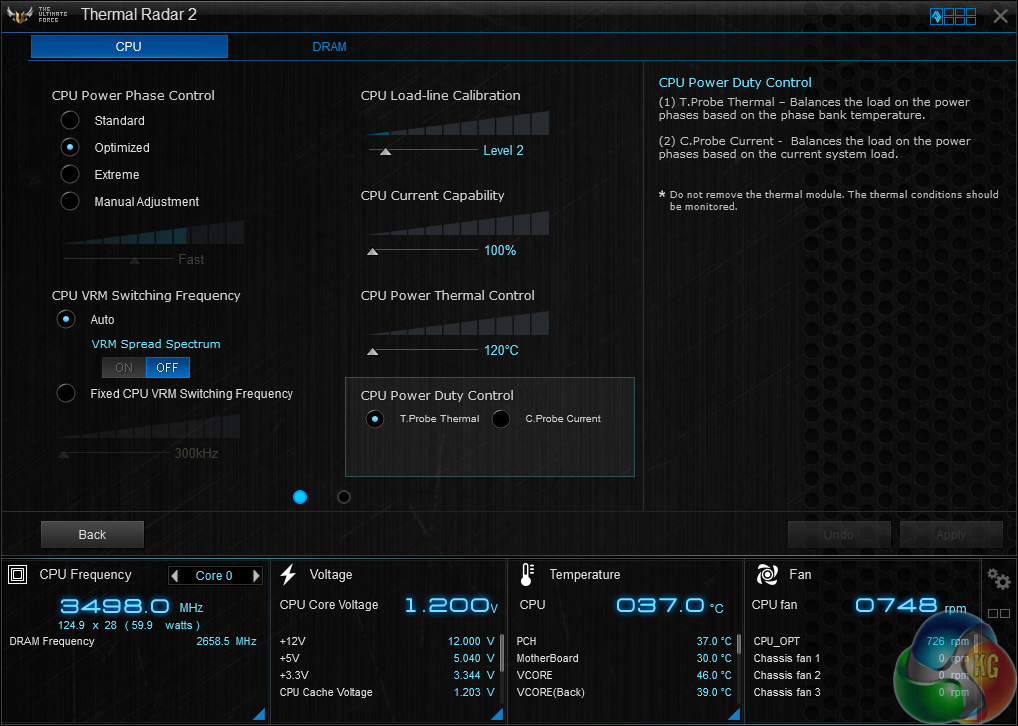Expand Temperature panel corner triangle
1018x726 pixels.
[734, 714]
